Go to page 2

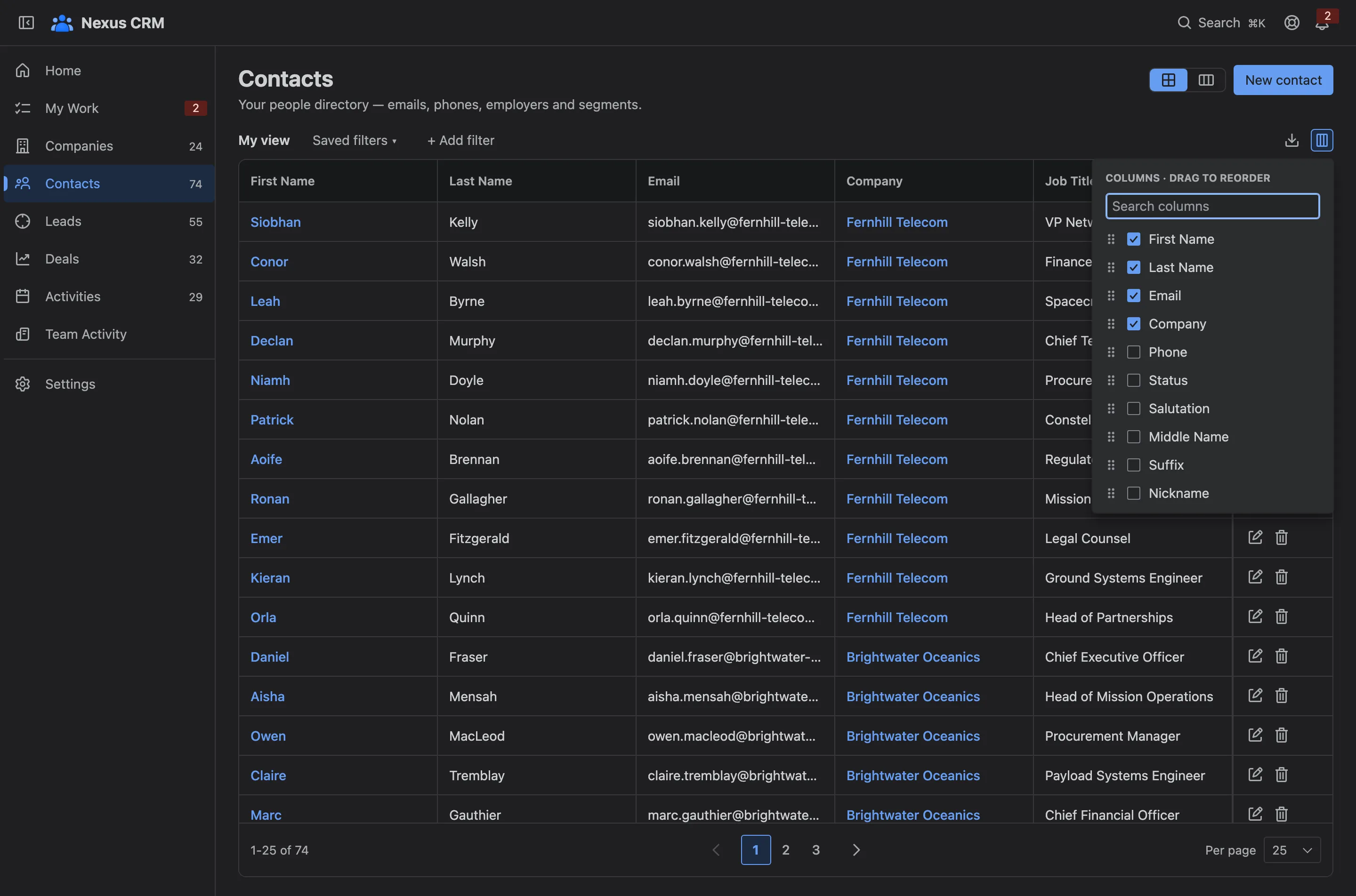pos(785,850)
